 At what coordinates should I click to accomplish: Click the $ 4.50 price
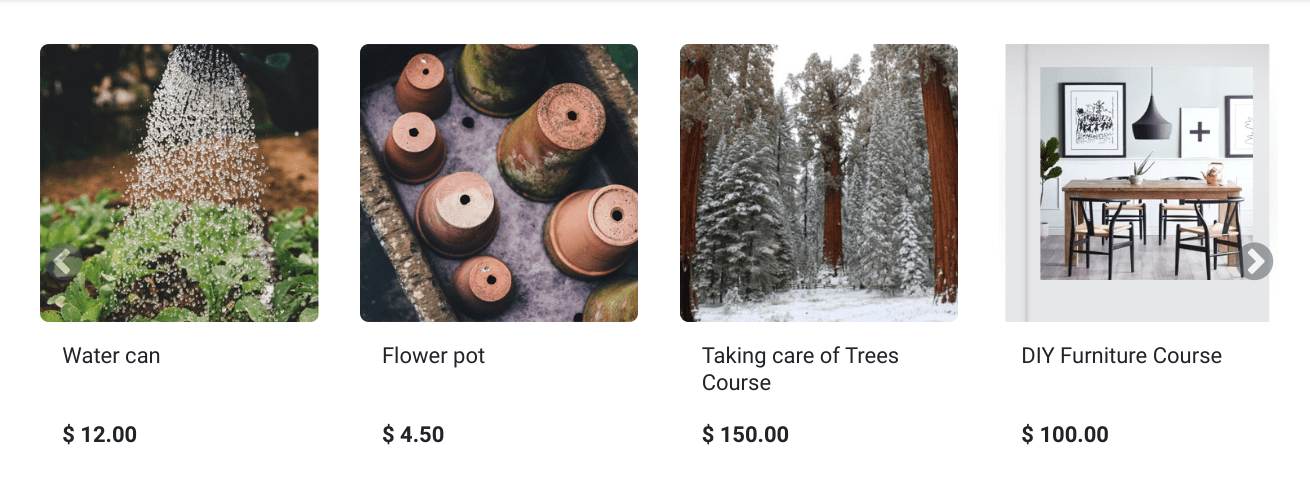(413, 435)
